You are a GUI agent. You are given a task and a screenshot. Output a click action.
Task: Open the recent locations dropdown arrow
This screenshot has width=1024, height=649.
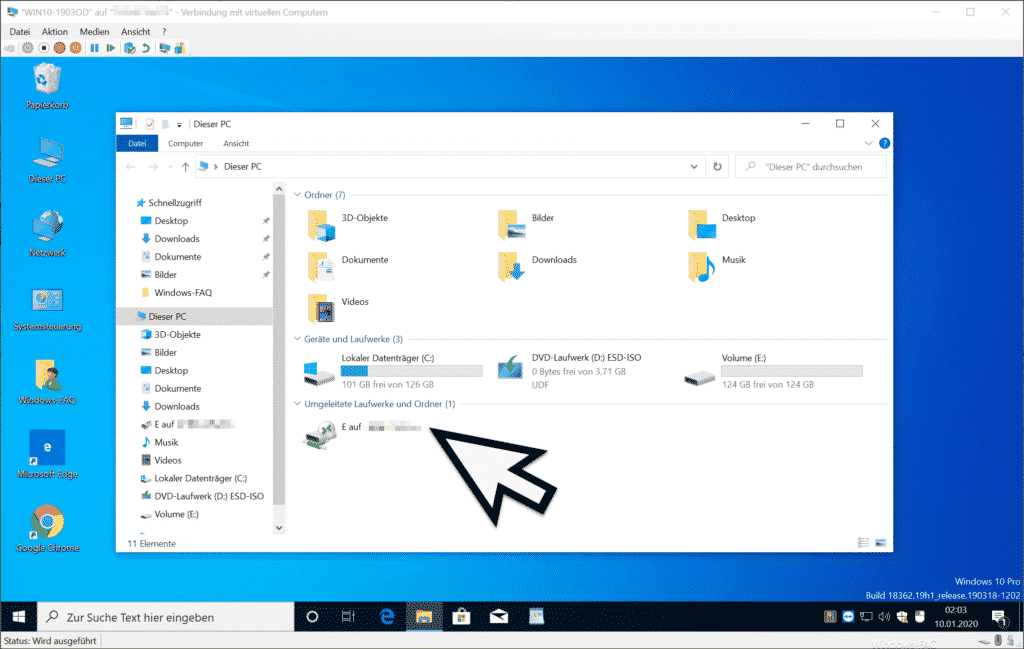pyautogui.click(x=170, y=167)
